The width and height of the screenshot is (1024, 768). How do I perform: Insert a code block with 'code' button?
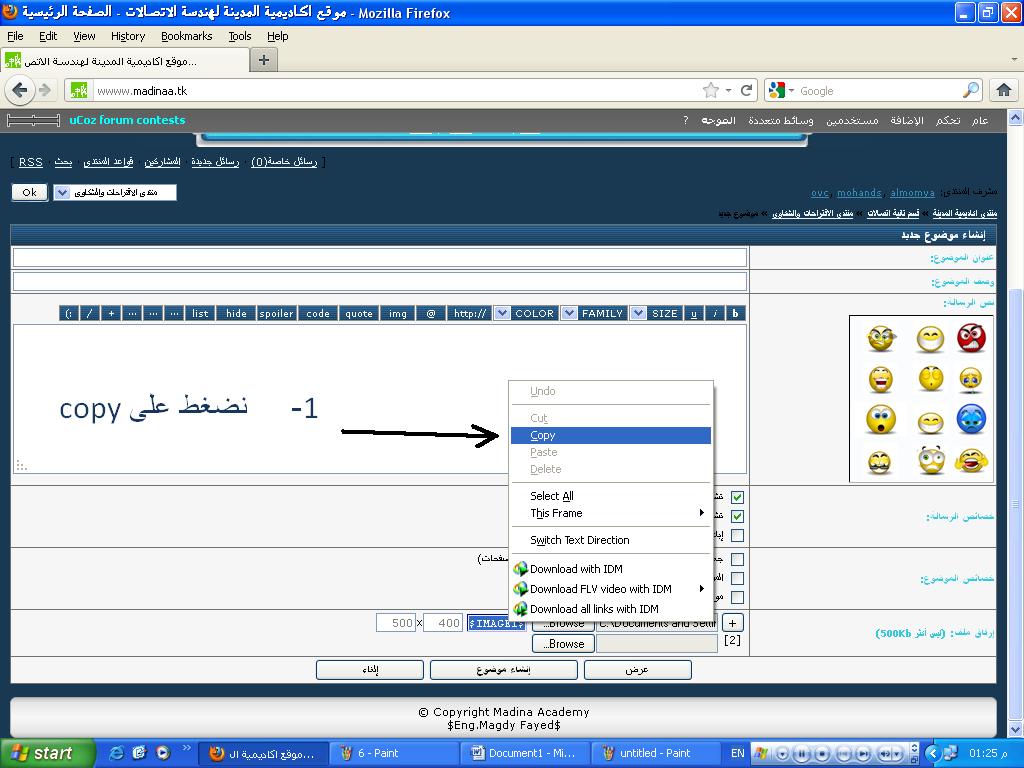pos(318,313)
